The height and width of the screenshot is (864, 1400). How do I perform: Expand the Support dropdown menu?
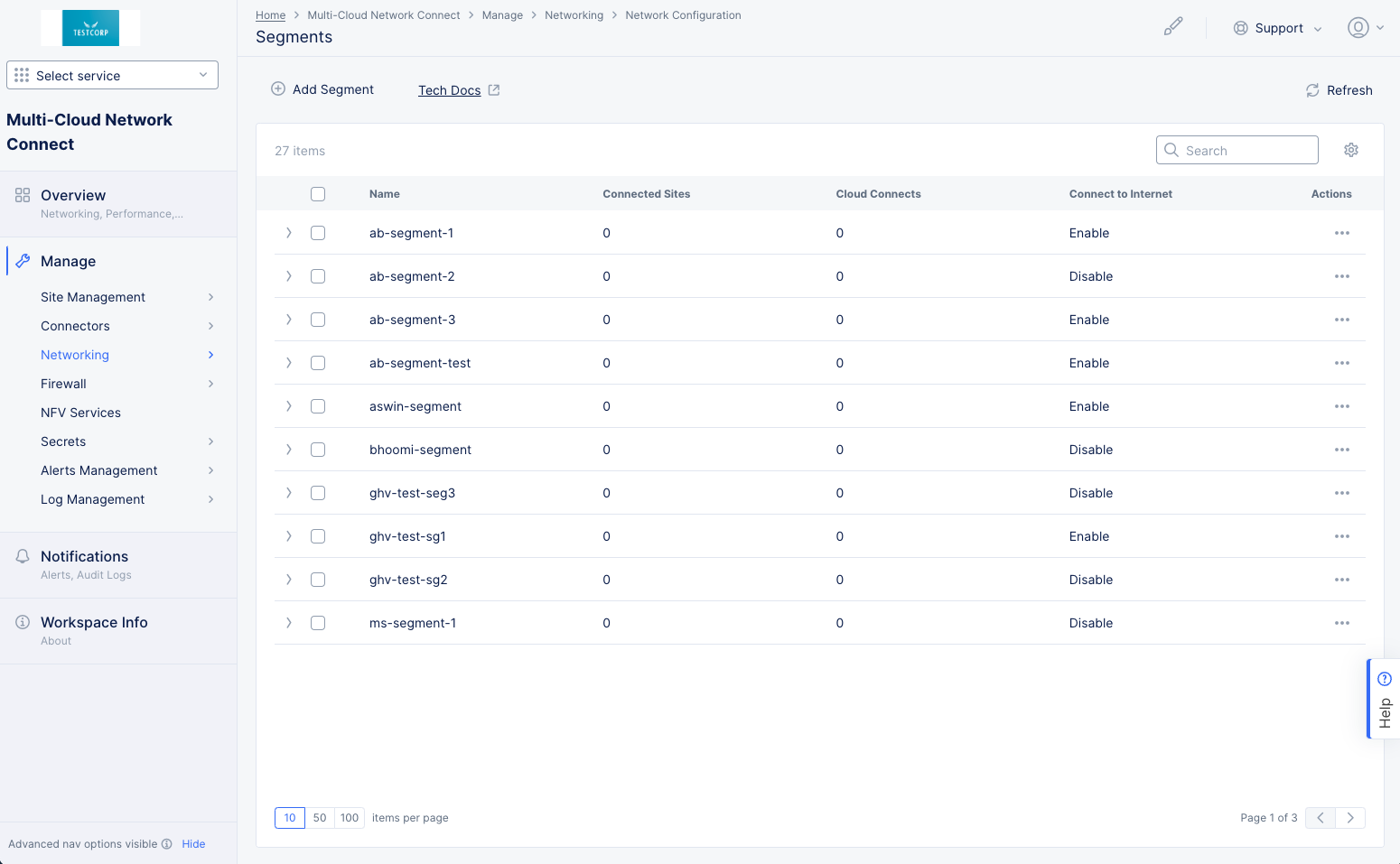[x=1278, y=28]
